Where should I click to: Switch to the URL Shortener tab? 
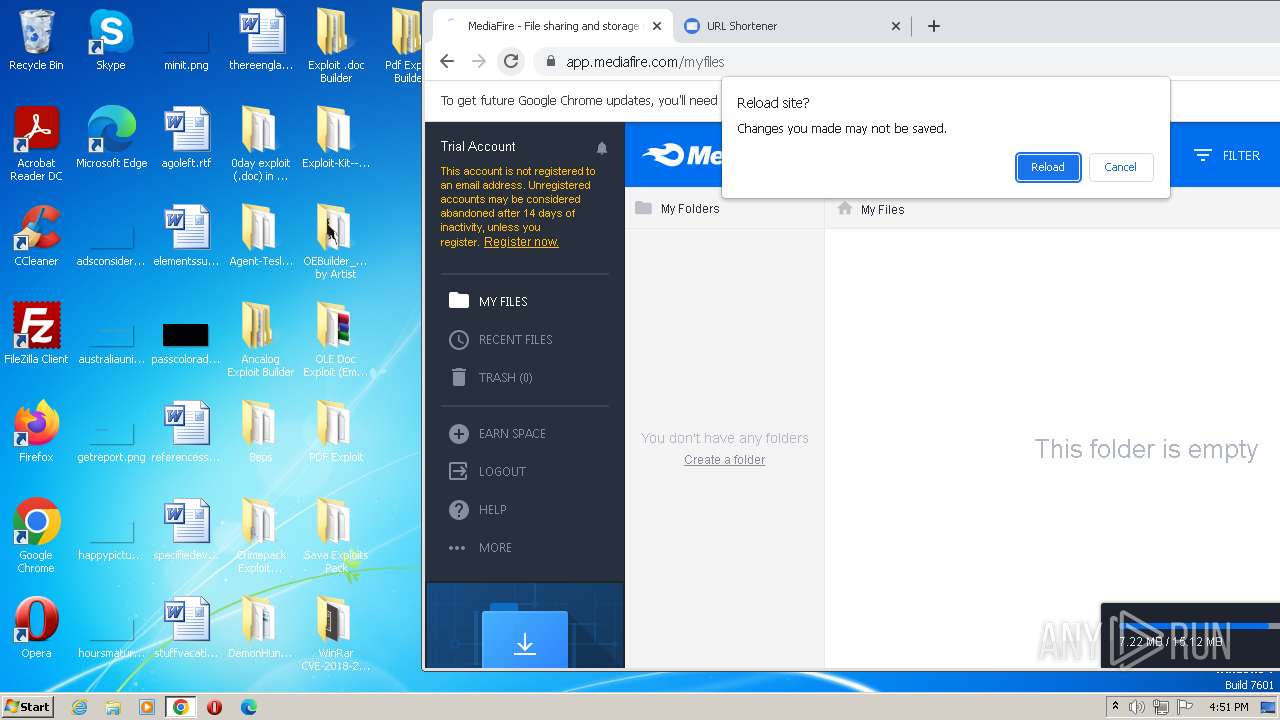pos(790,26)
